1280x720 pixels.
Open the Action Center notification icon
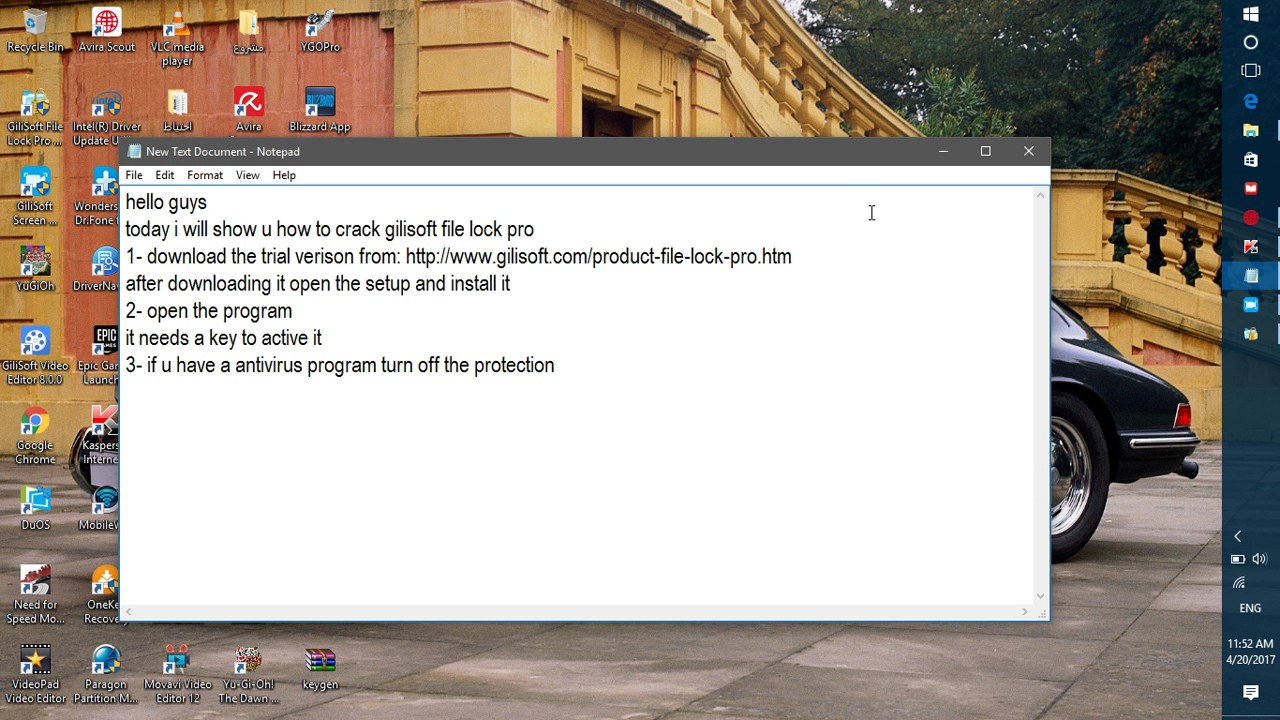(x=1251, y=692)
